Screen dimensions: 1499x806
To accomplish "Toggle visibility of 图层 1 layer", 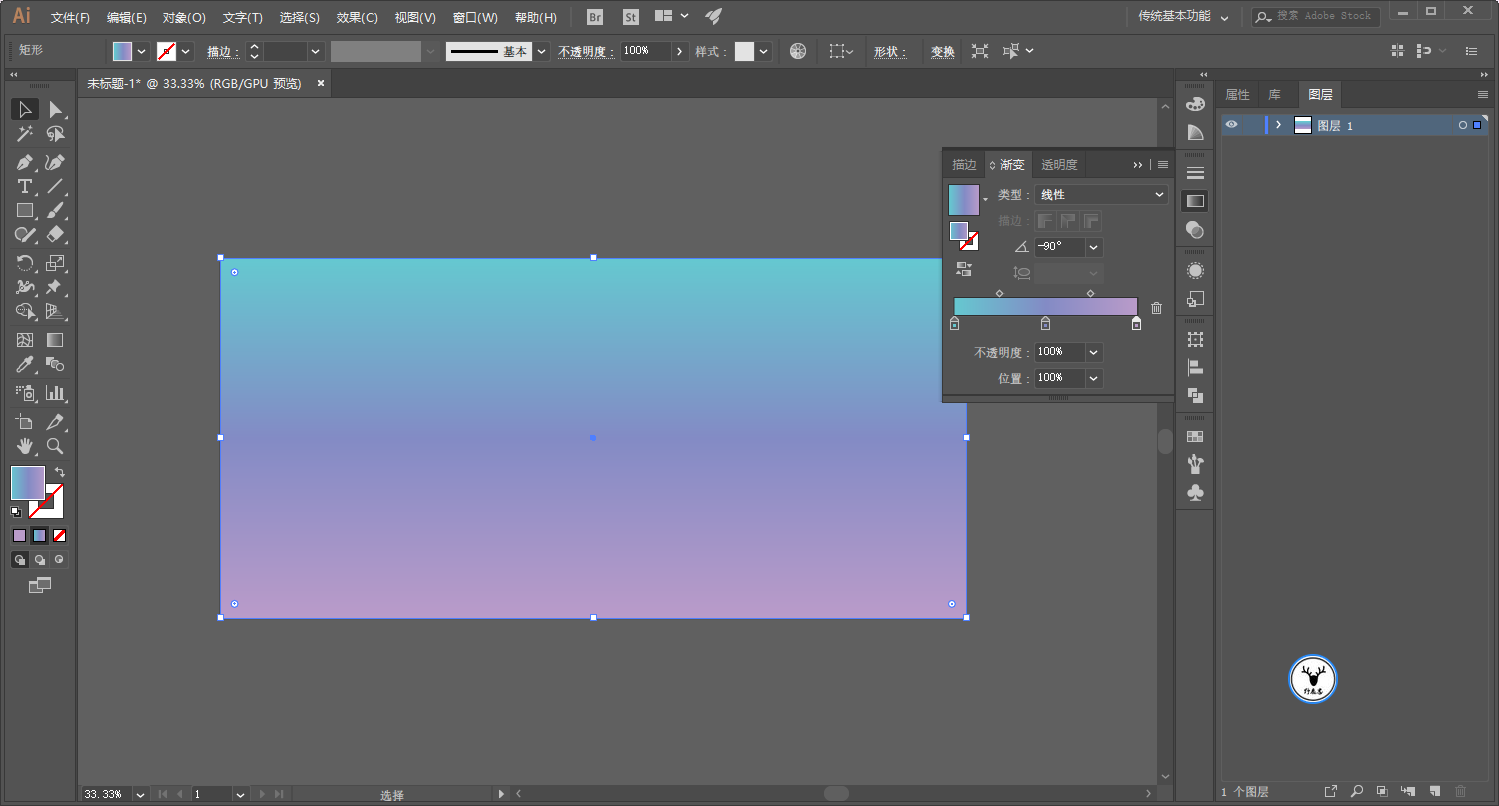I will tap(1232, 125).
